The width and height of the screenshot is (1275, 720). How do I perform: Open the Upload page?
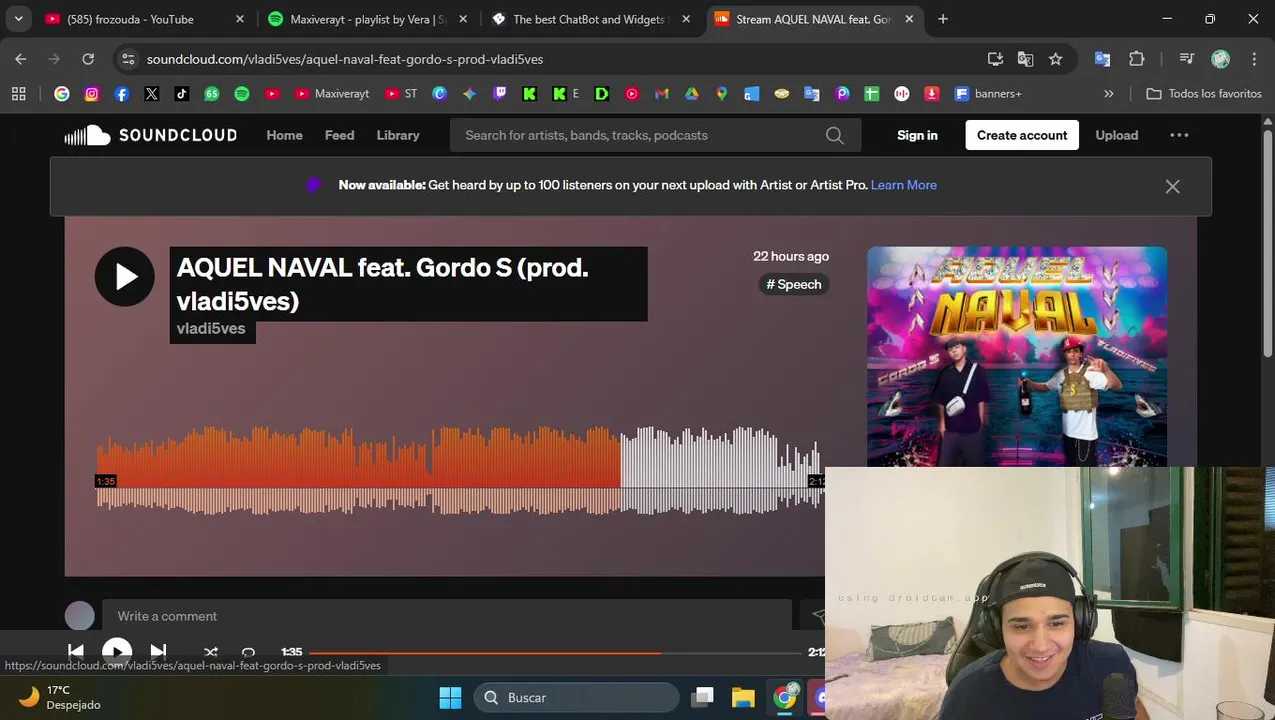1116,135
